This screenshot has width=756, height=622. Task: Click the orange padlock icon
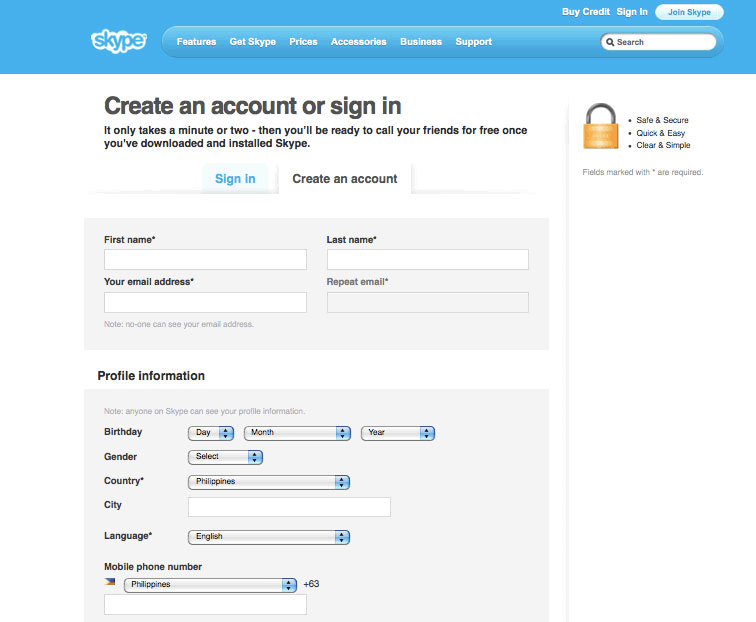[x=600, y=126]
